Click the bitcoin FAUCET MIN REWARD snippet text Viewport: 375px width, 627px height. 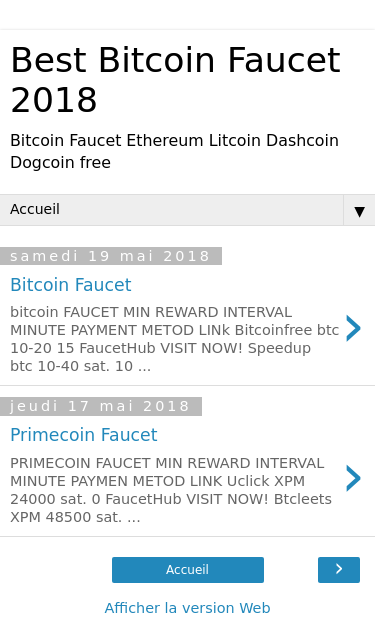point(174,339)
